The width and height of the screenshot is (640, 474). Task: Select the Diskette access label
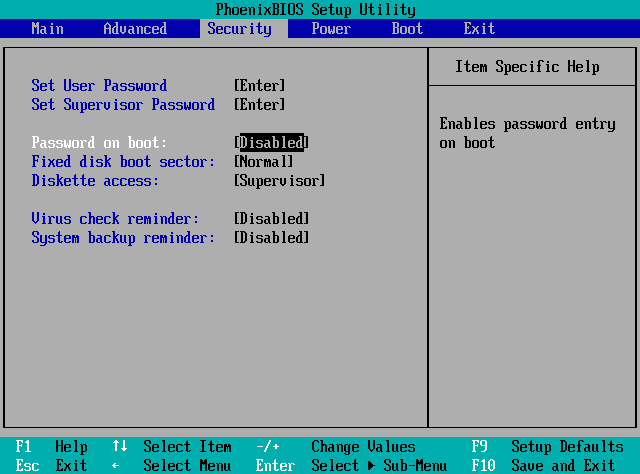coord(95,181)
